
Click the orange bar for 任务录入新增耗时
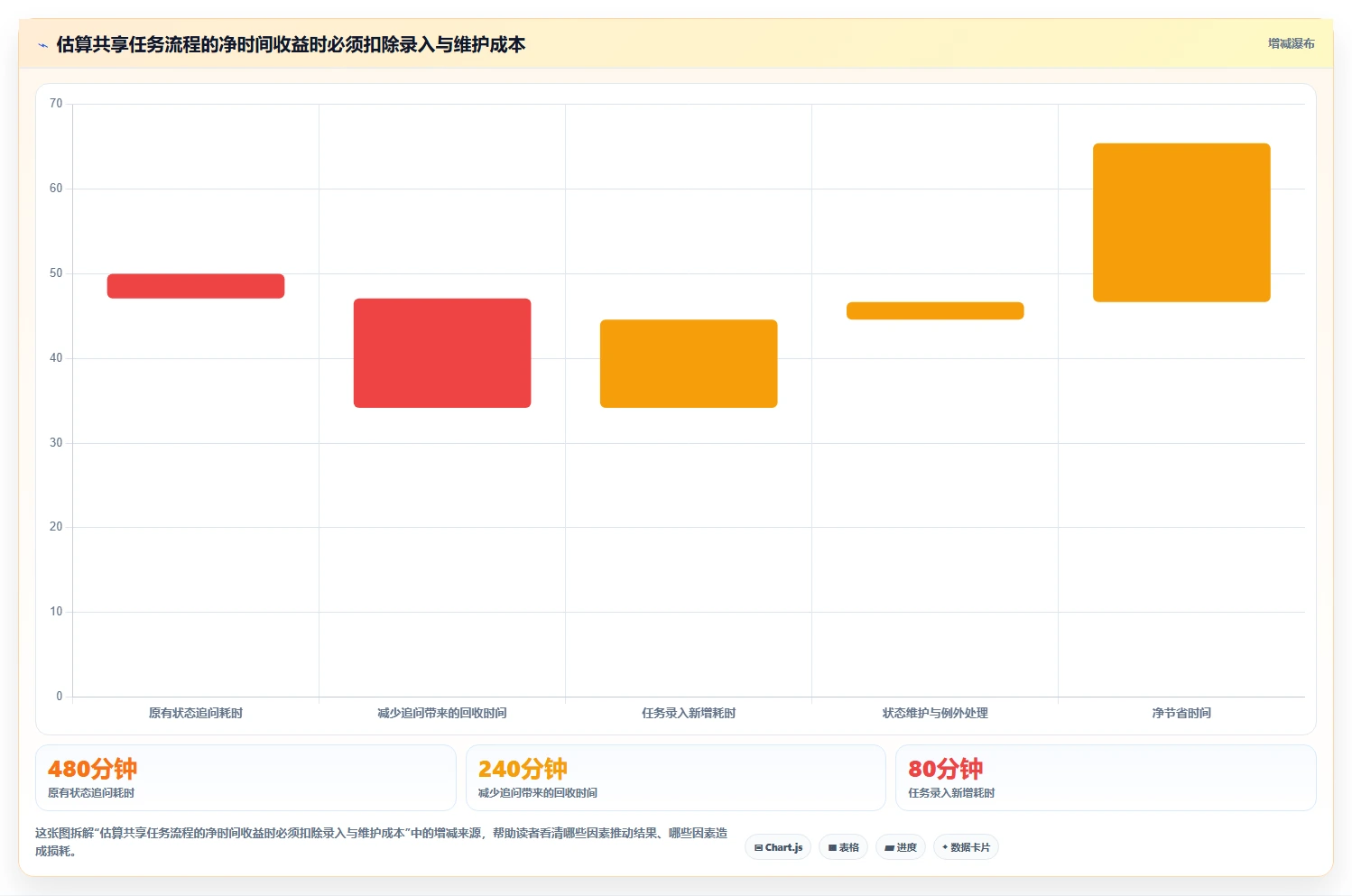click(x=689, y=364)
